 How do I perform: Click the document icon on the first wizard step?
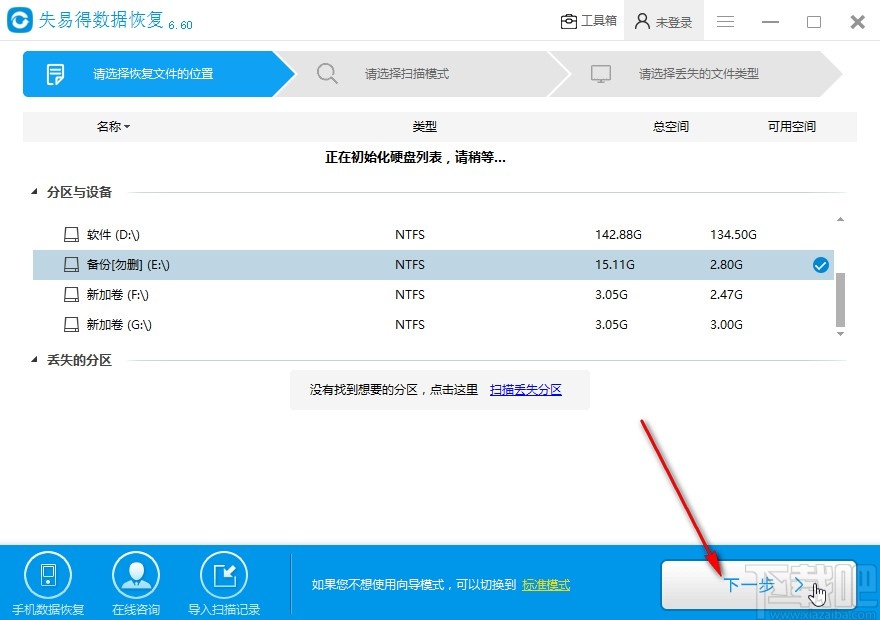55,73
